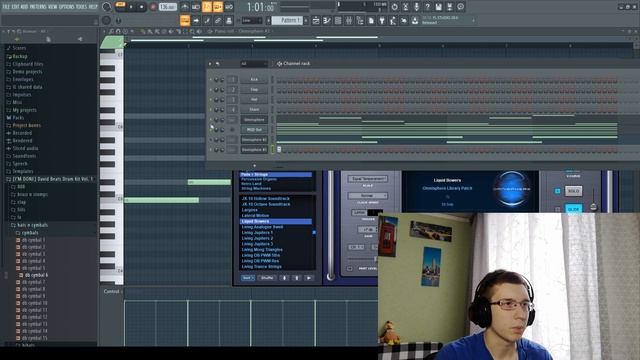Open the playlist view icon
640x360 pixels.
tap(316, 20)
